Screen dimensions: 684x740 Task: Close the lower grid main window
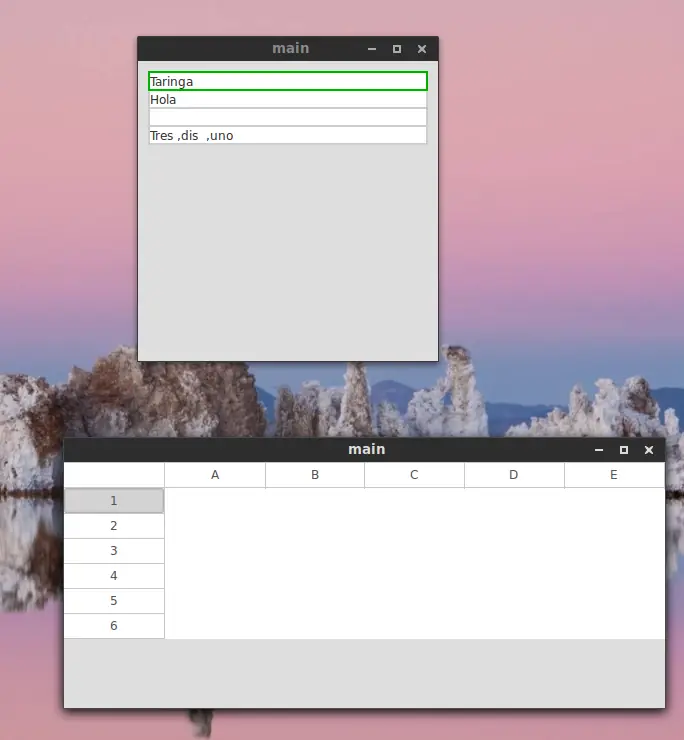tap(649, 450)
